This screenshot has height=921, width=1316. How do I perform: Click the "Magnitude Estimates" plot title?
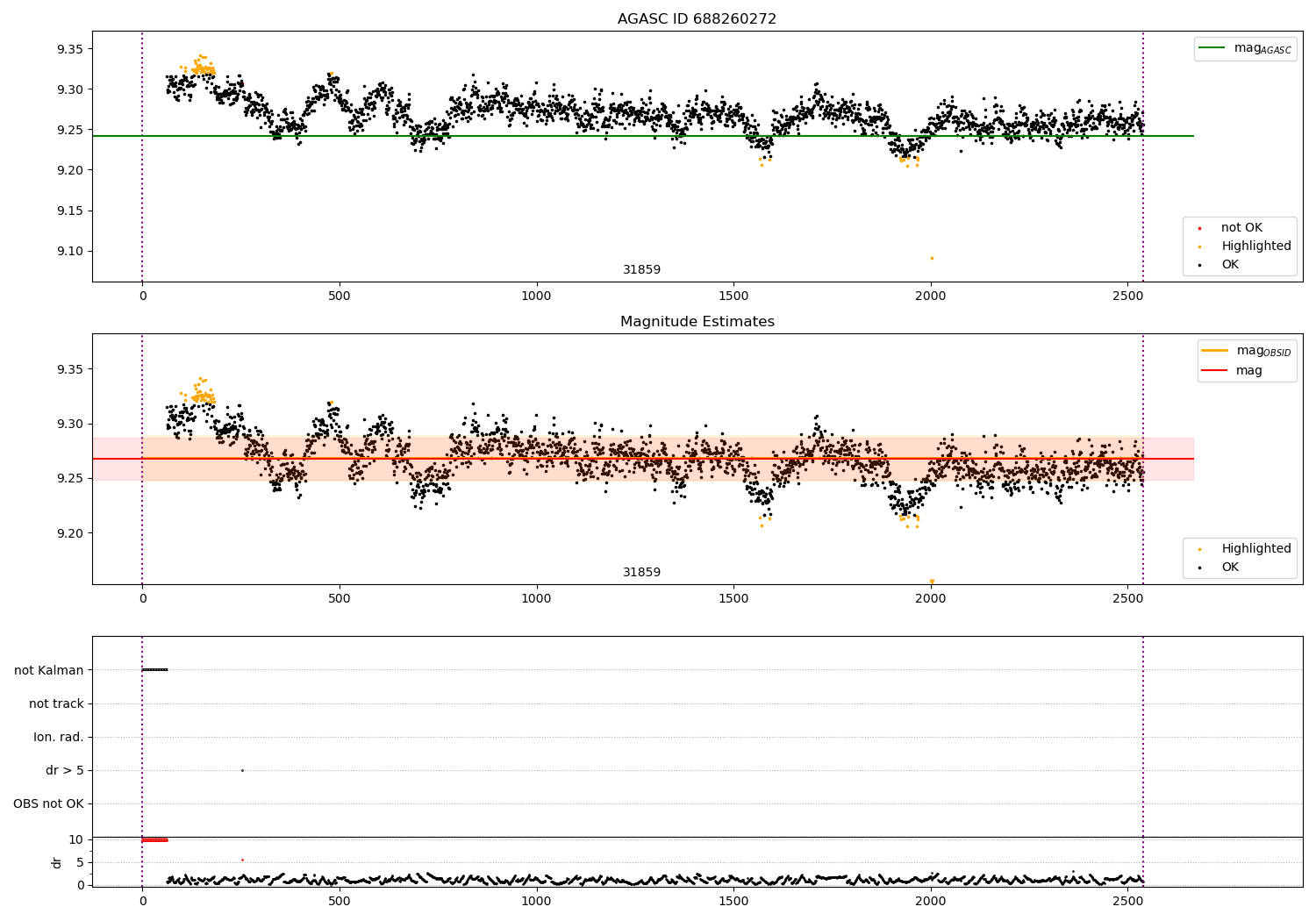[x=697, y=322]
